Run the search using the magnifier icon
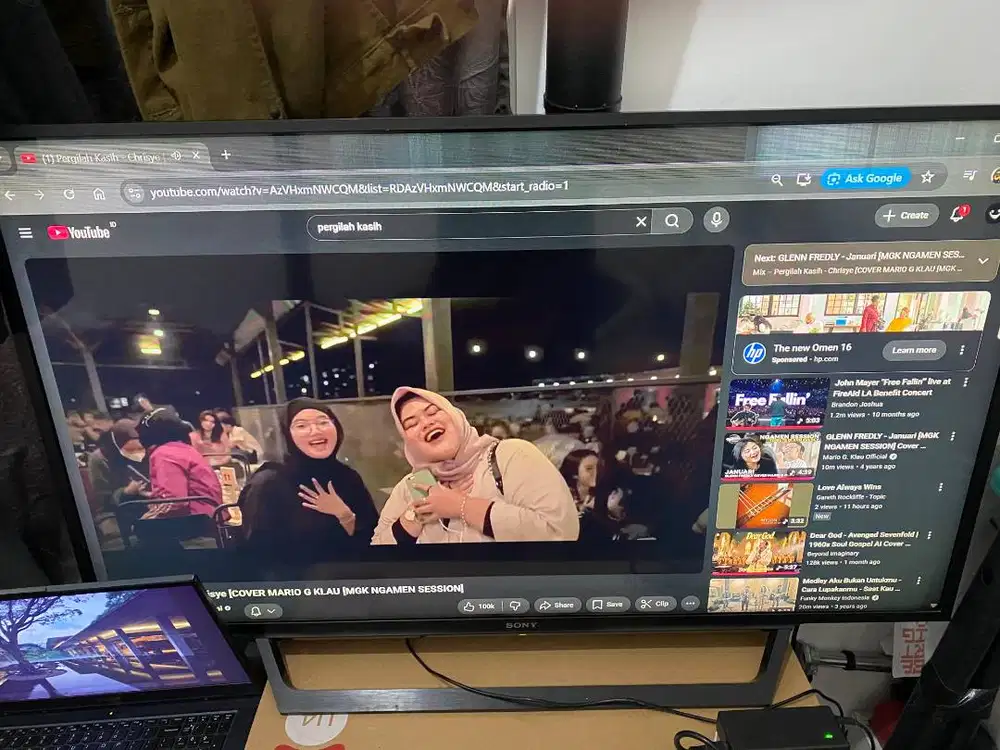 pos(672,222)
